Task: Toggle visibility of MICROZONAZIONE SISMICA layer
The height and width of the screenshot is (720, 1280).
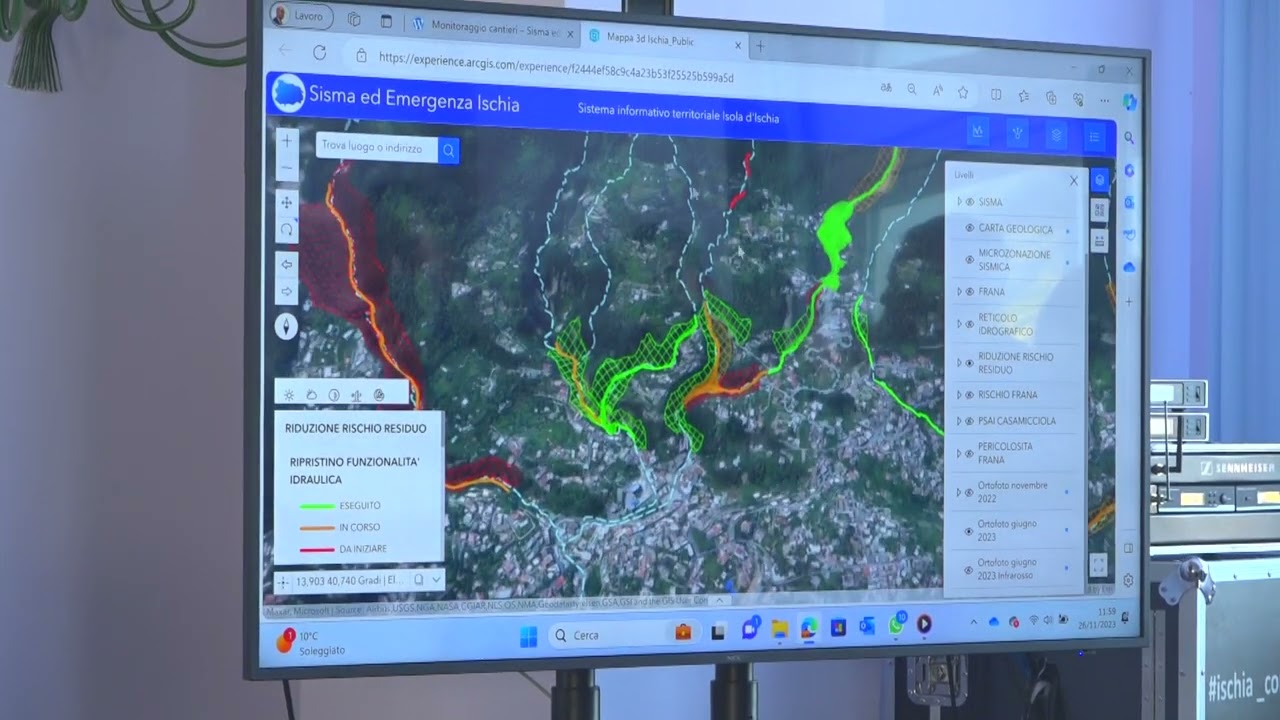Action: click(970, 261)
